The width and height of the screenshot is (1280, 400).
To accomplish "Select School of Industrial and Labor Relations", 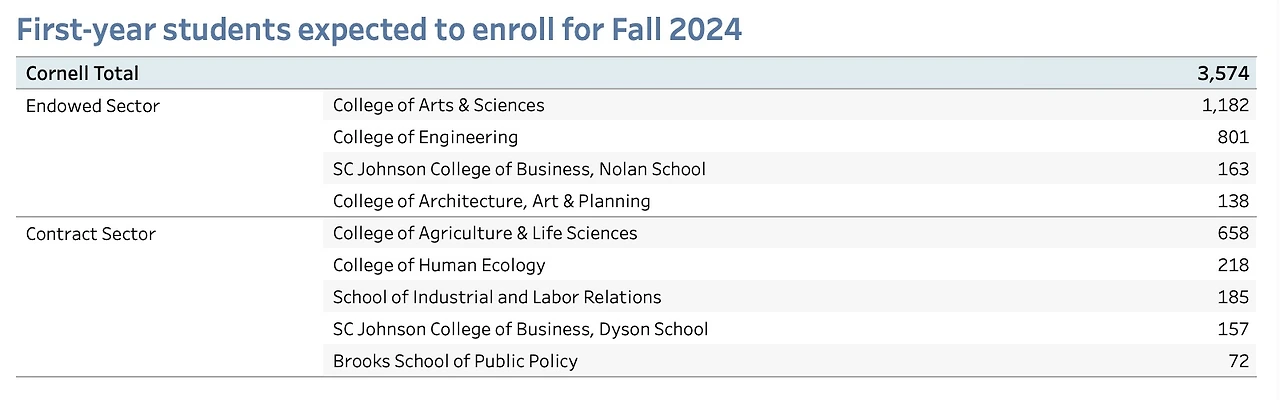I will pyautogui.click(x=497, y=297).
